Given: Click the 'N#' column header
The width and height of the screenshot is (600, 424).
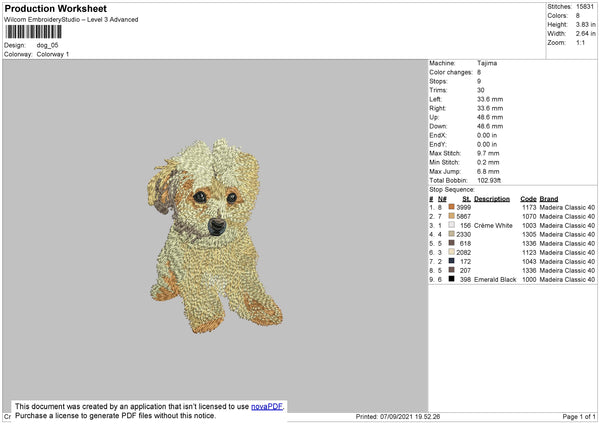Looking at the screenshot, I should [x=442, y=199].
